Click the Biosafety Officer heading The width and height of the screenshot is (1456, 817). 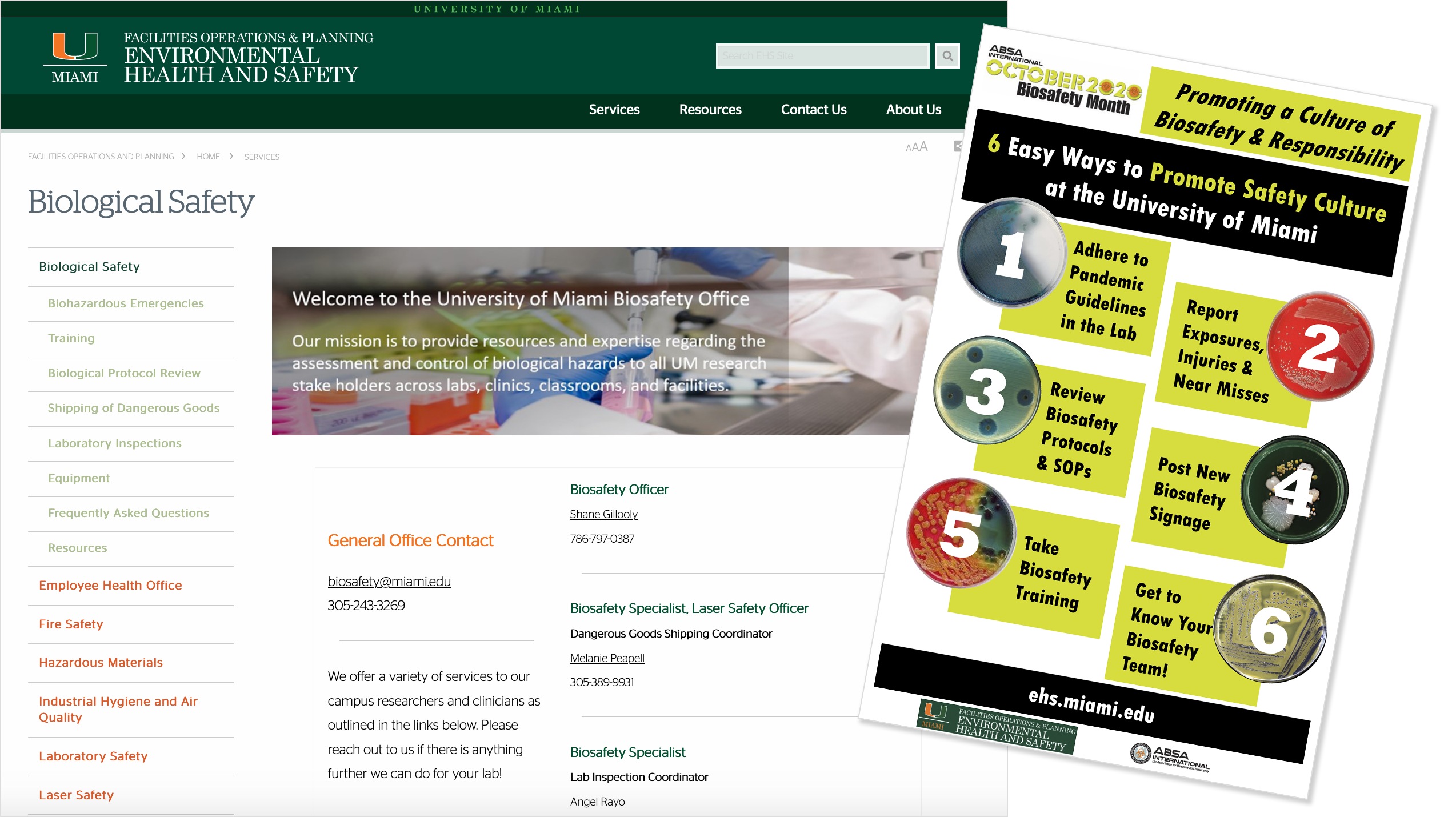point(619,490)
